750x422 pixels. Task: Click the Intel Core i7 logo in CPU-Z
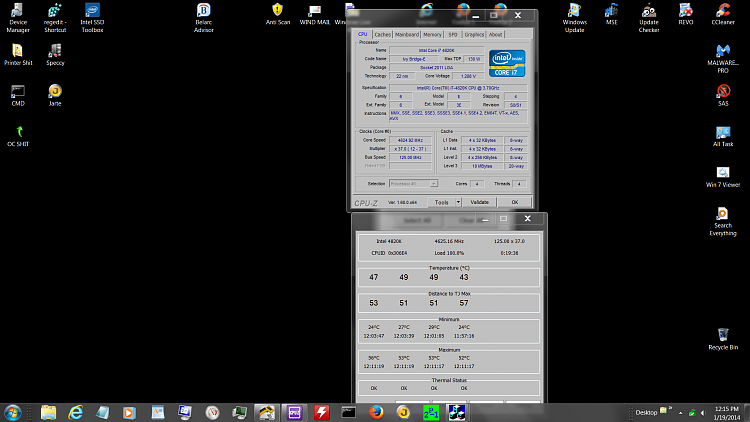(x=507, y=63)
